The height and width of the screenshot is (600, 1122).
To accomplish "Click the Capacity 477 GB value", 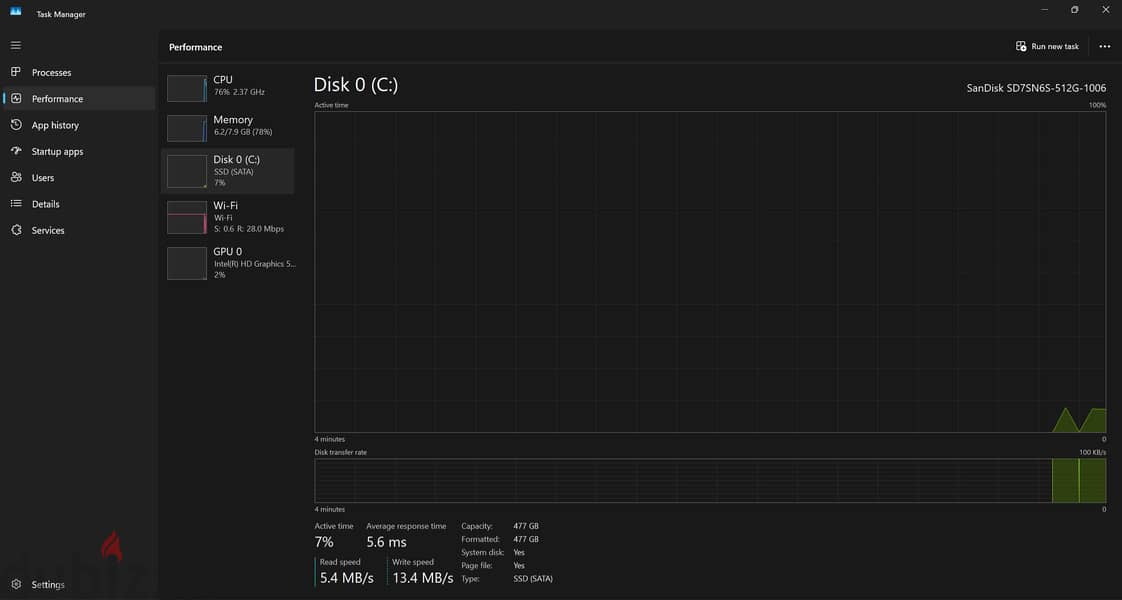I will 526,526.
